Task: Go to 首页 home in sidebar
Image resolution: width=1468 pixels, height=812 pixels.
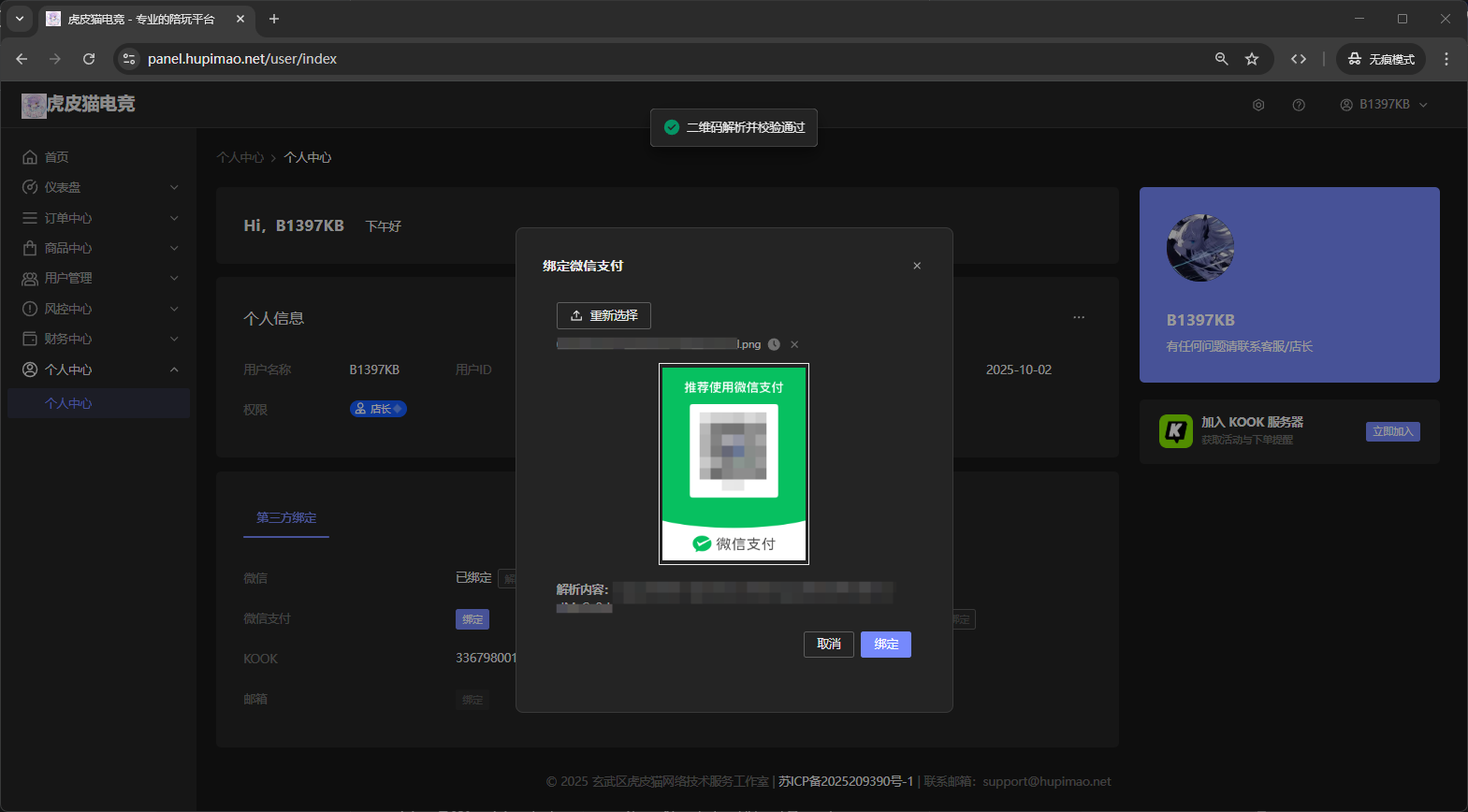Action: (56, 157)
